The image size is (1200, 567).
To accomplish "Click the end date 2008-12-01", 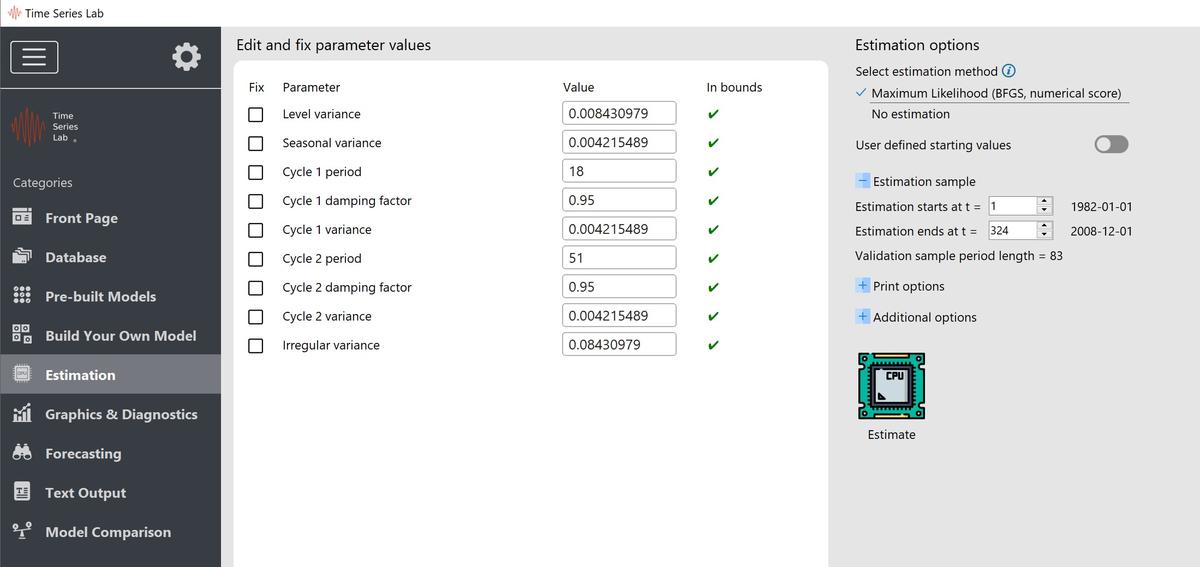I will coord(1101,231).
